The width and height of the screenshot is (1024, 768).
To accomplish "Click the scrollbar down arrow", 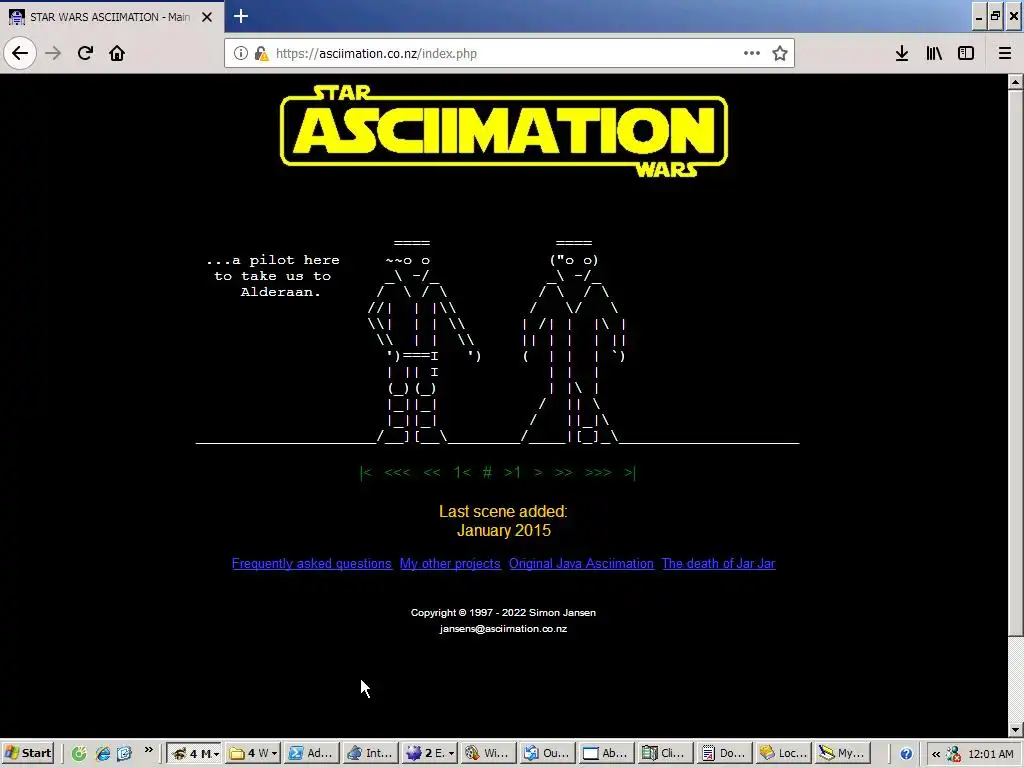I will [1015, 729].
